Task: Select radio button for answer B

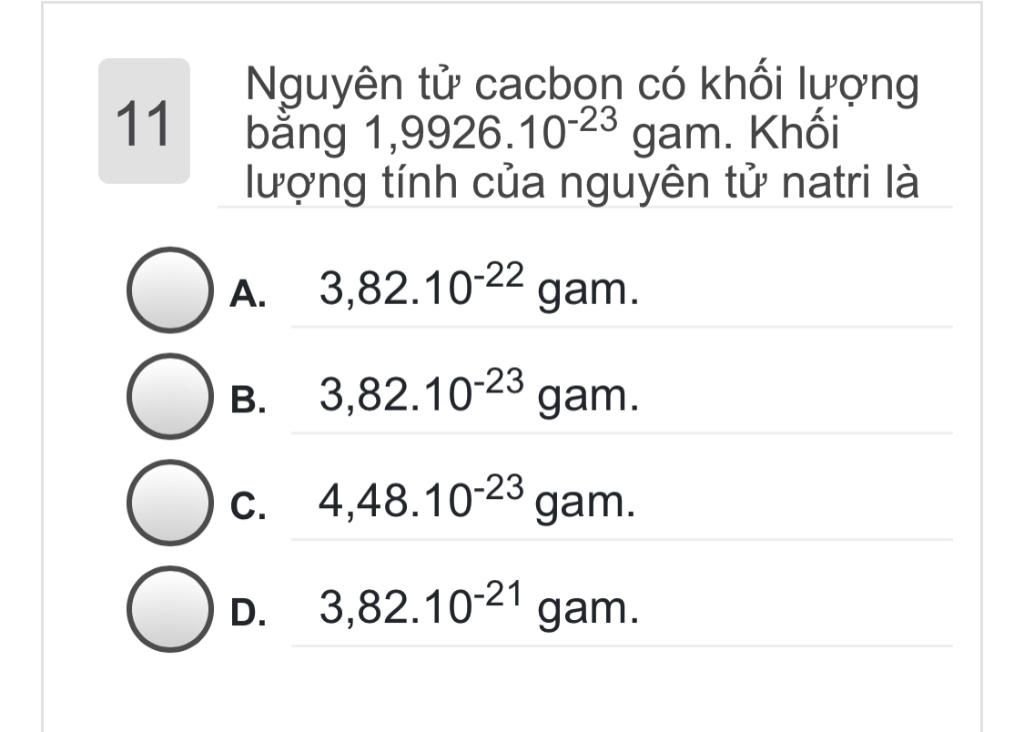Action: pos(170,396)
